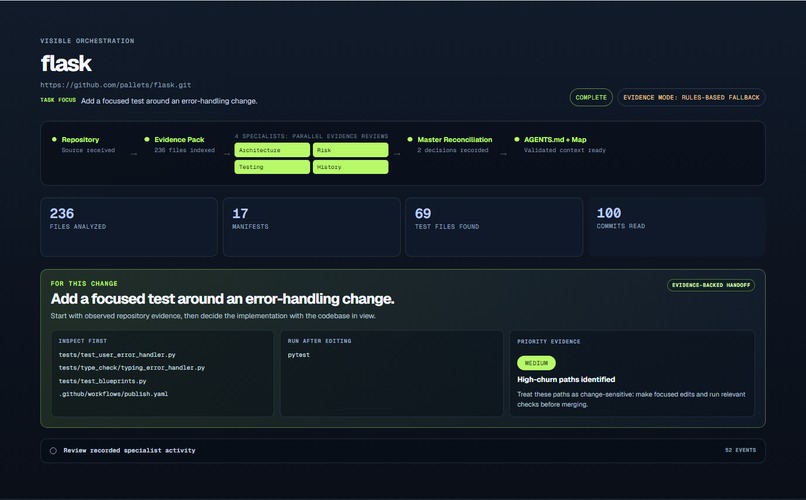Click the circle icon beside Review recorded activity
806x500 pixels.
(x=53, y=451)
